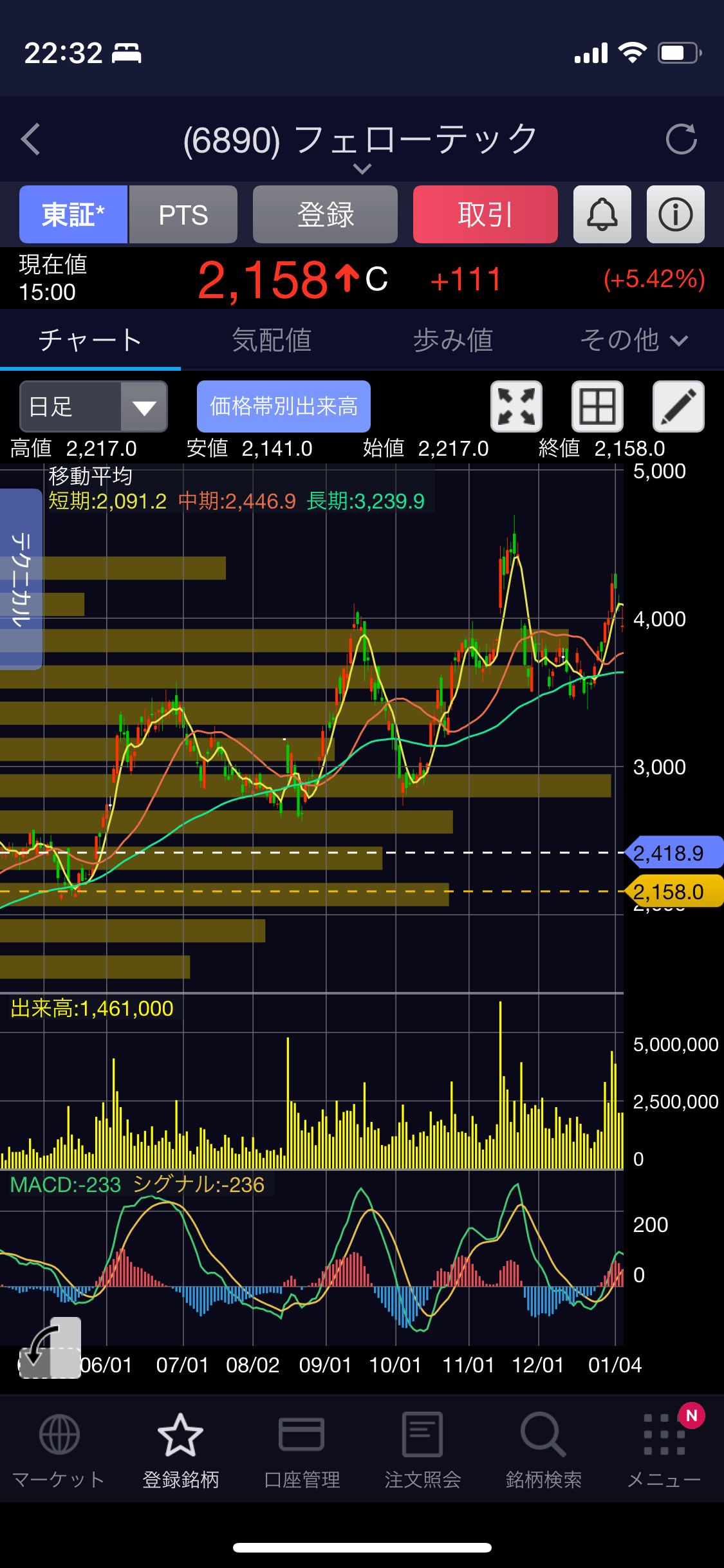Switch to 気配値 tab
Viewport: 724px width, 1568px height.
click(272, 340)
